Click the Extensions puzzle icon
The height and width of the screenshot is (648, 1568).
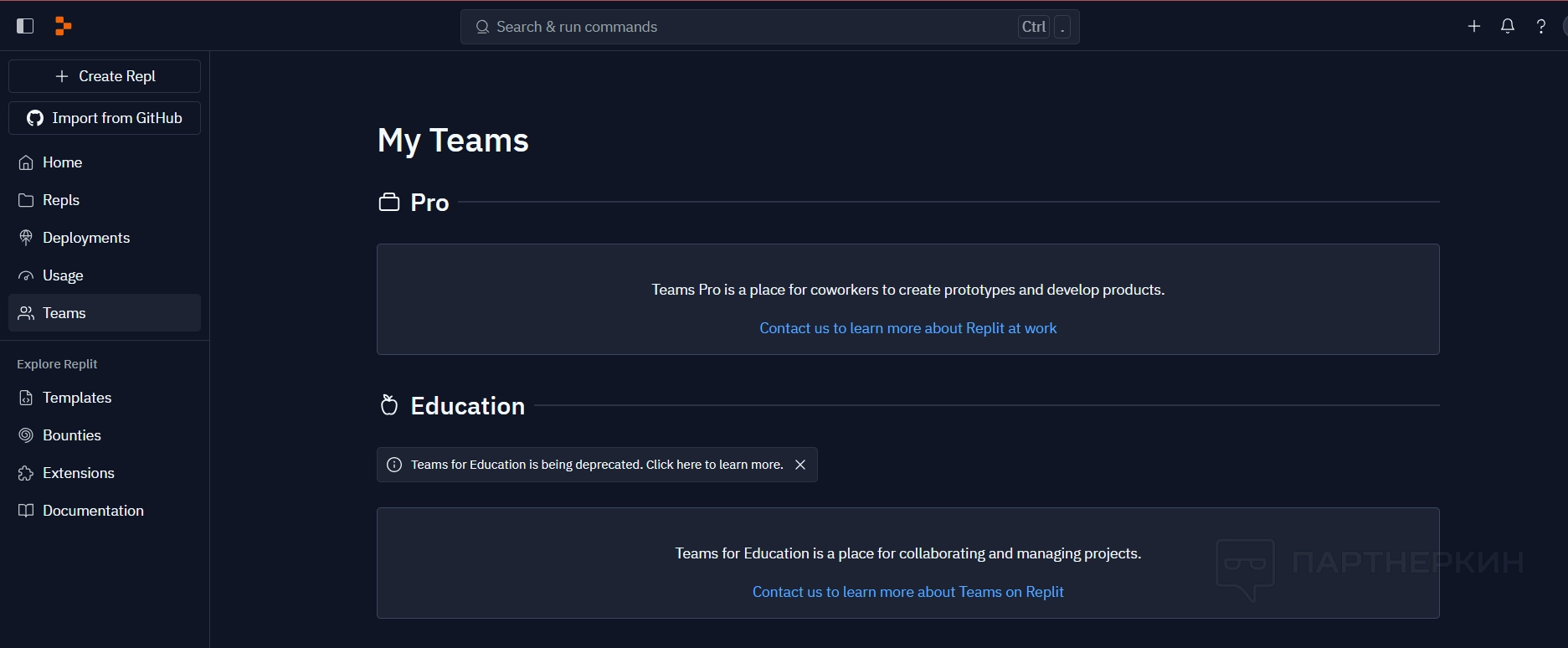(26, 473)
